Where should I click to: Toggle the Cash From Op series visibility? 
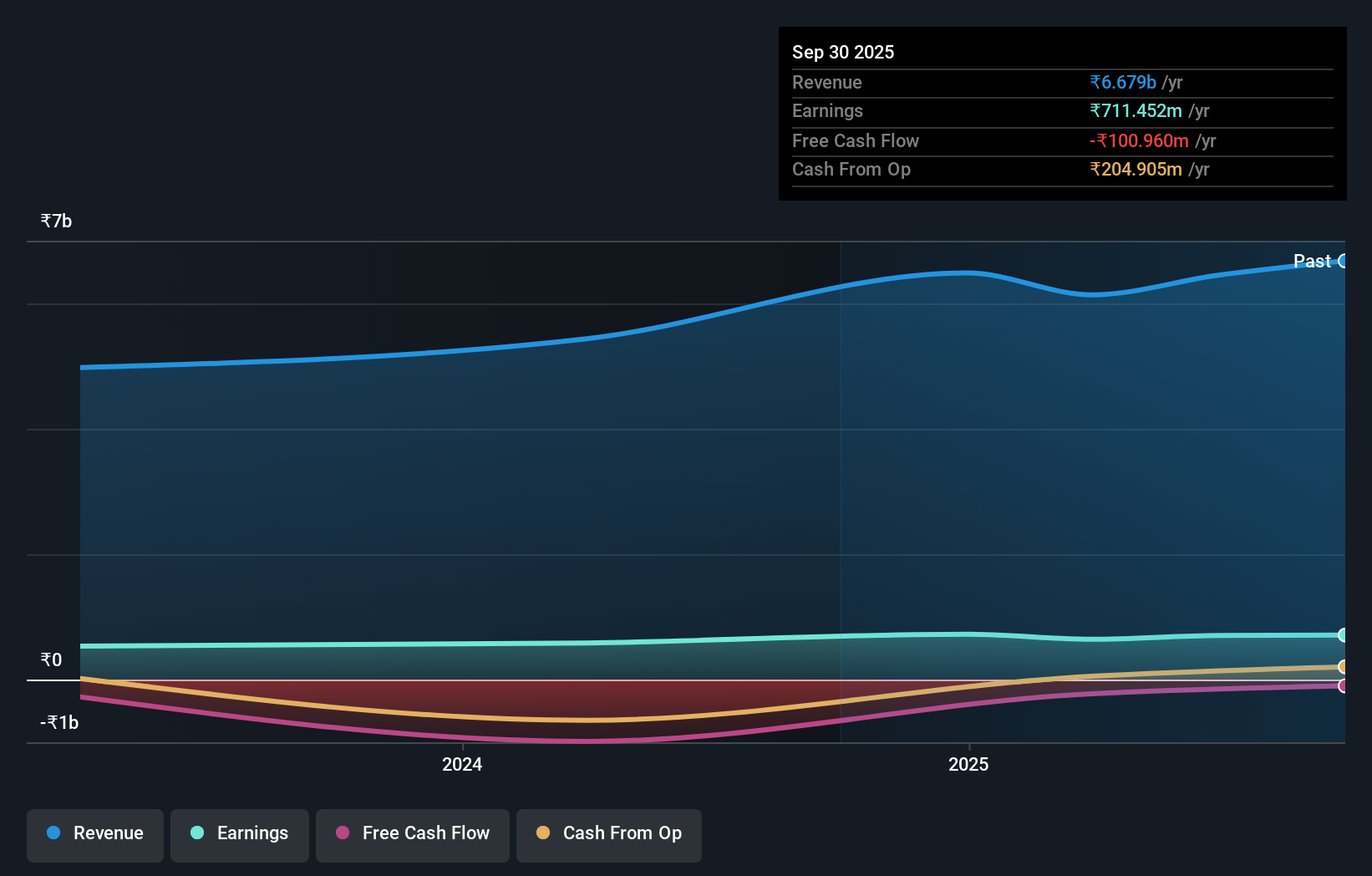tap(608, 834)
